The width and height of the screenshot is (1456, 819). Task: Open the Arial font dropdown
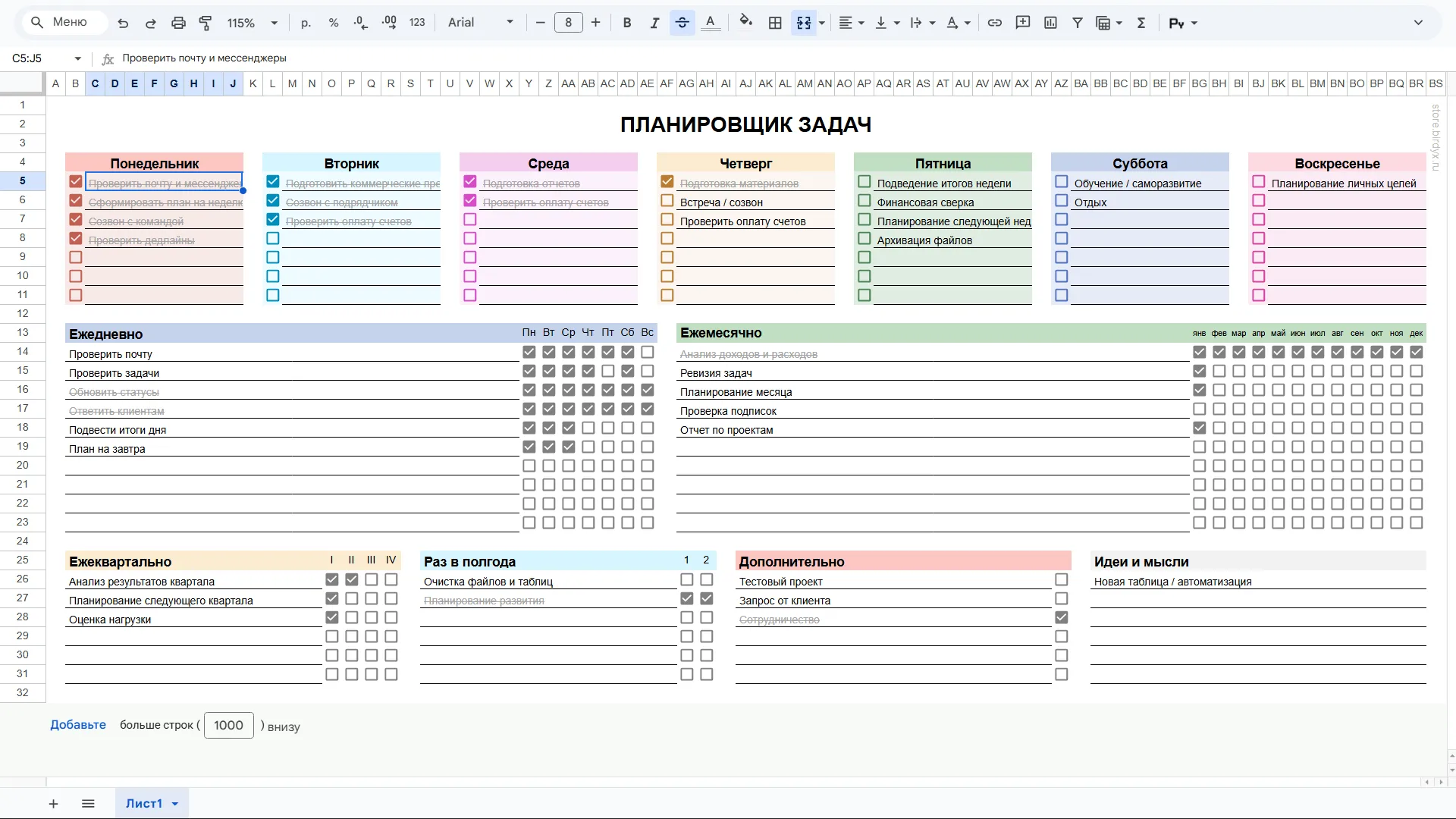(480, 23)
